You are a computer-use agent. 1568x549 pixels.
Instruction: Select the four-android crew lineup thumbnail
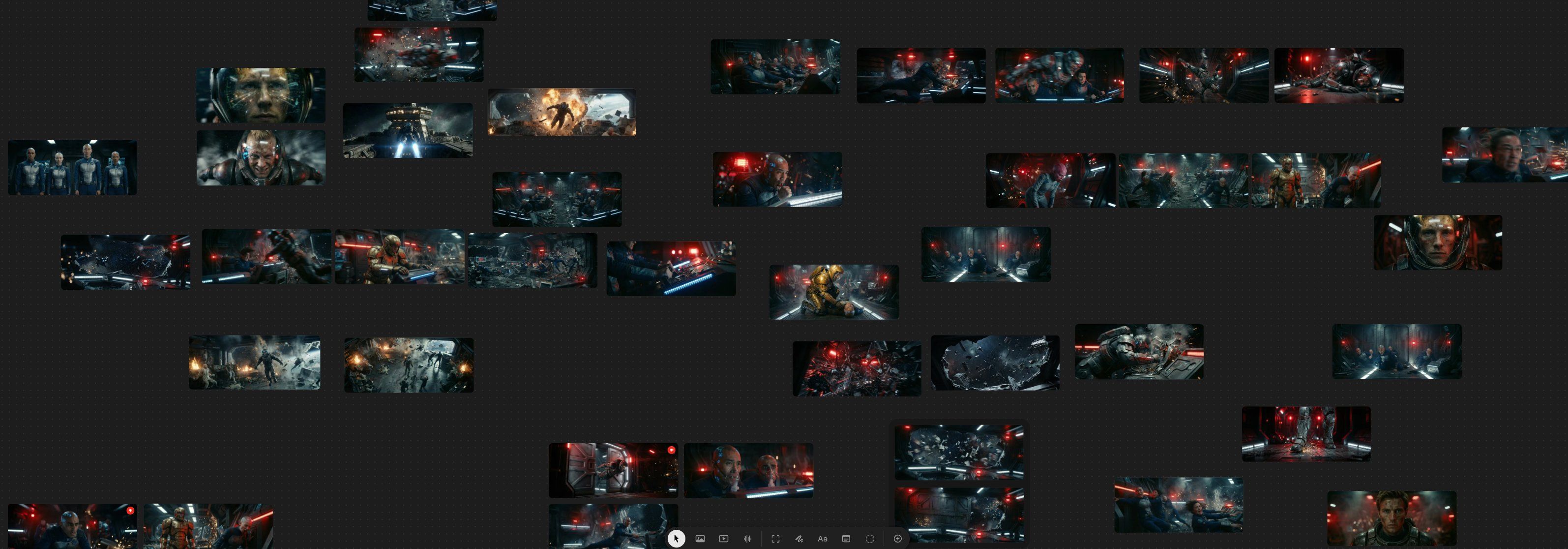pos(72,168)
